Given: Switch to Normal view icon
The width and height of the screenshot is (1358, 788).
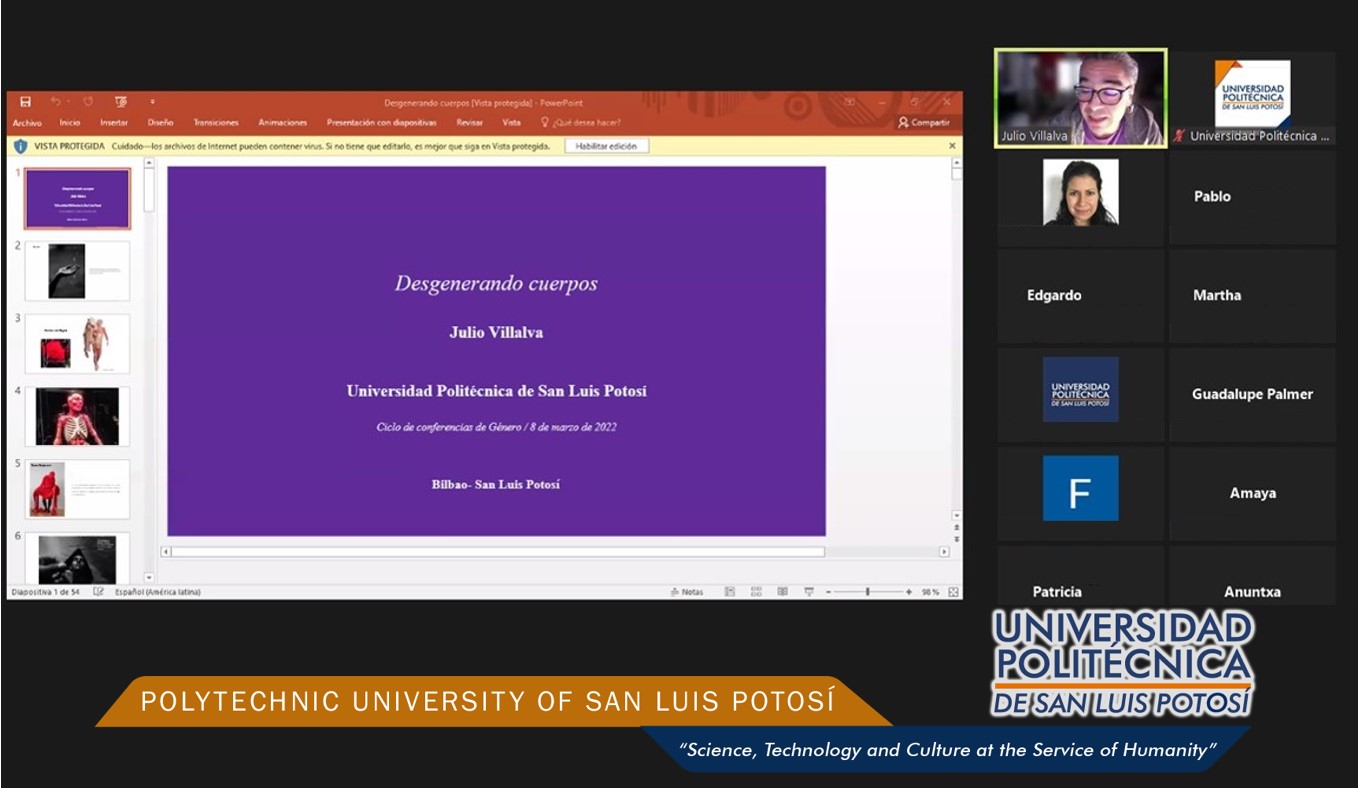Looking at the screenshot, I should click(x=730, y=592).
